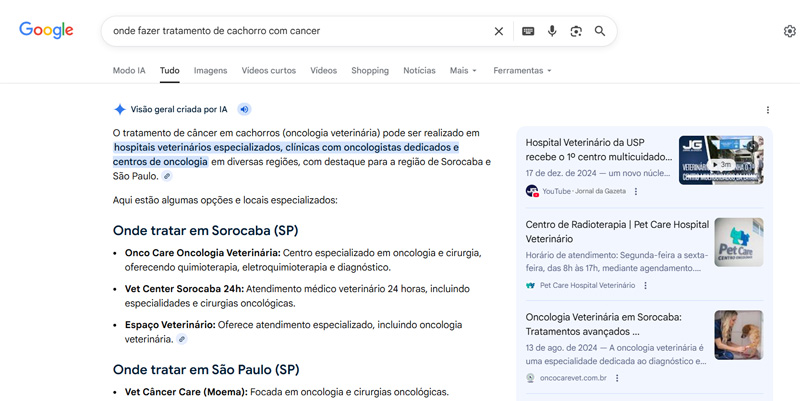Open options dots beside oncocarevet.com.br
The width and height of the screenshot is (800, 401).
617,378
